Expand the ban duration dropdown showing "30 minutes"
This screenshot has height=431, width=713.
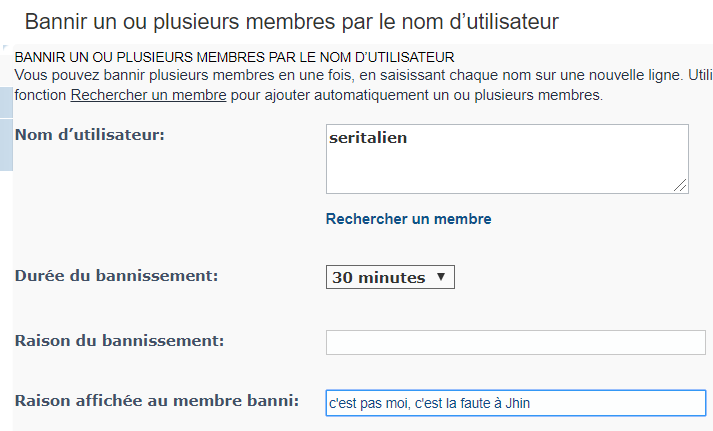pyautogui.click(x=390, y=277)
